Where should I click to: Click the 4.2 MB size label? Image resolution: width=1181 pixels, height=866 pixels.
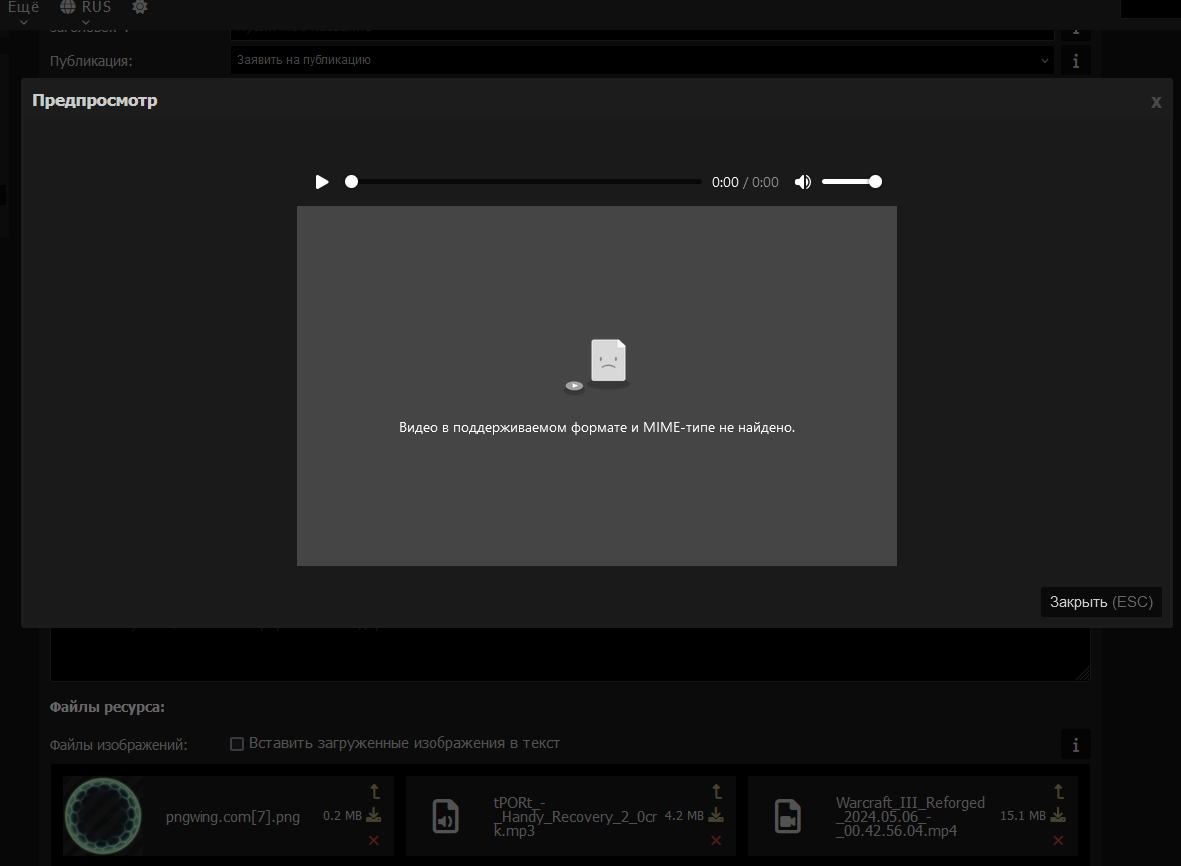[684, 816]
